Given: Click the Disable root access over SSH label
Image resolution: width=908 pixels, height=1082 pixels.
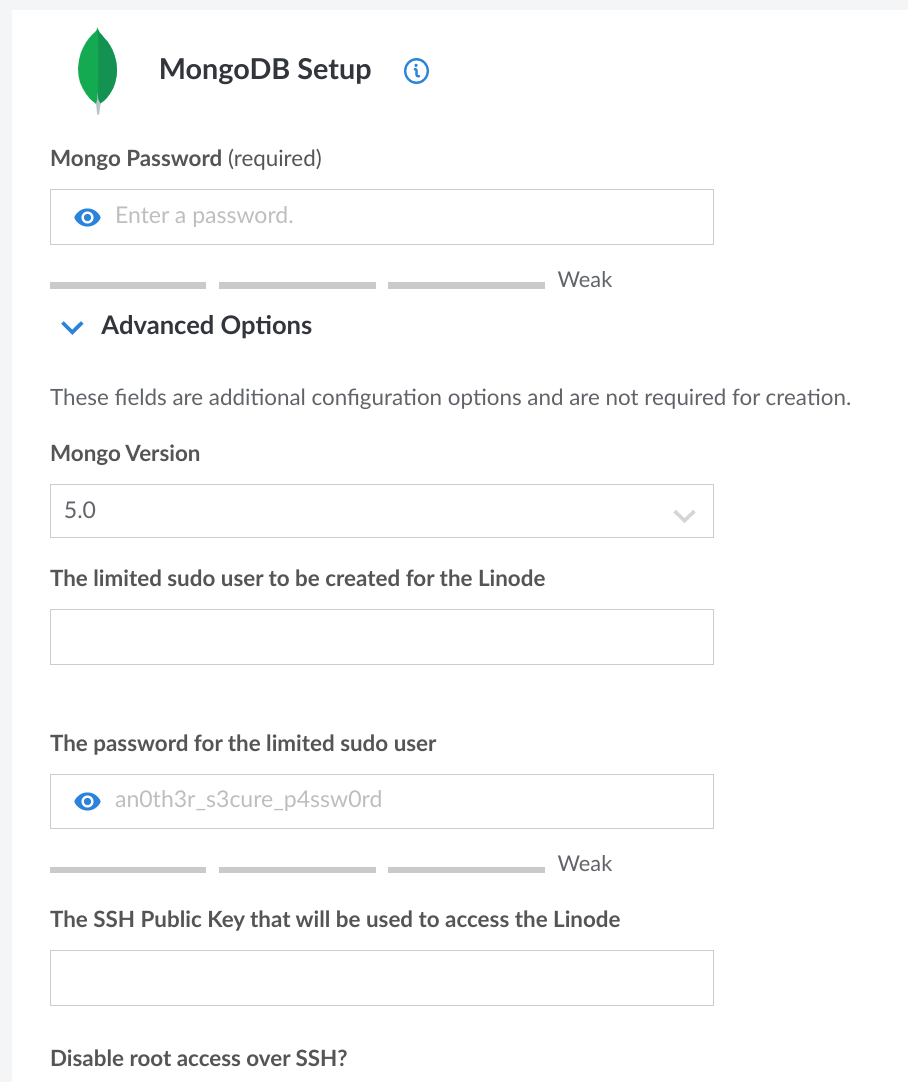Looking at the screenshot, I should (x=198, y=1059).
